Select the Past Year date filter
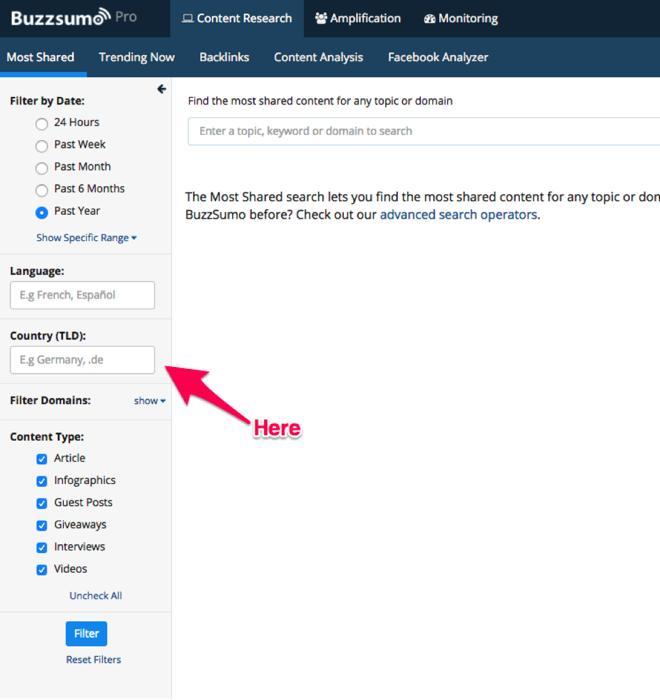This screenshot has width=660, height=700. (42, 212)
